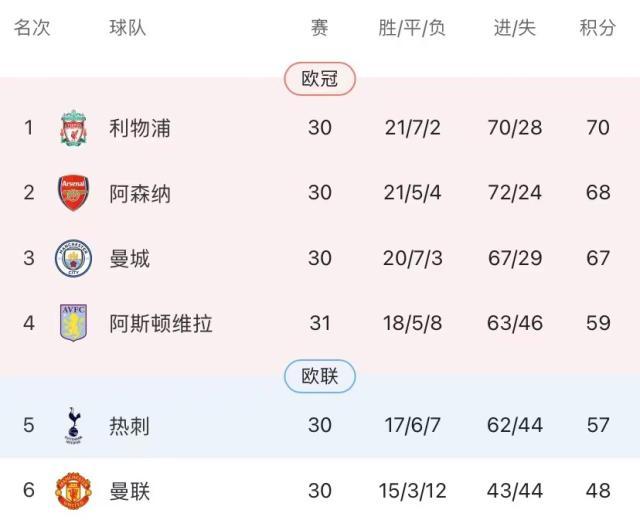
Task: Select the 欧冠 qualification badge
Action: click(x=320, y=79)
